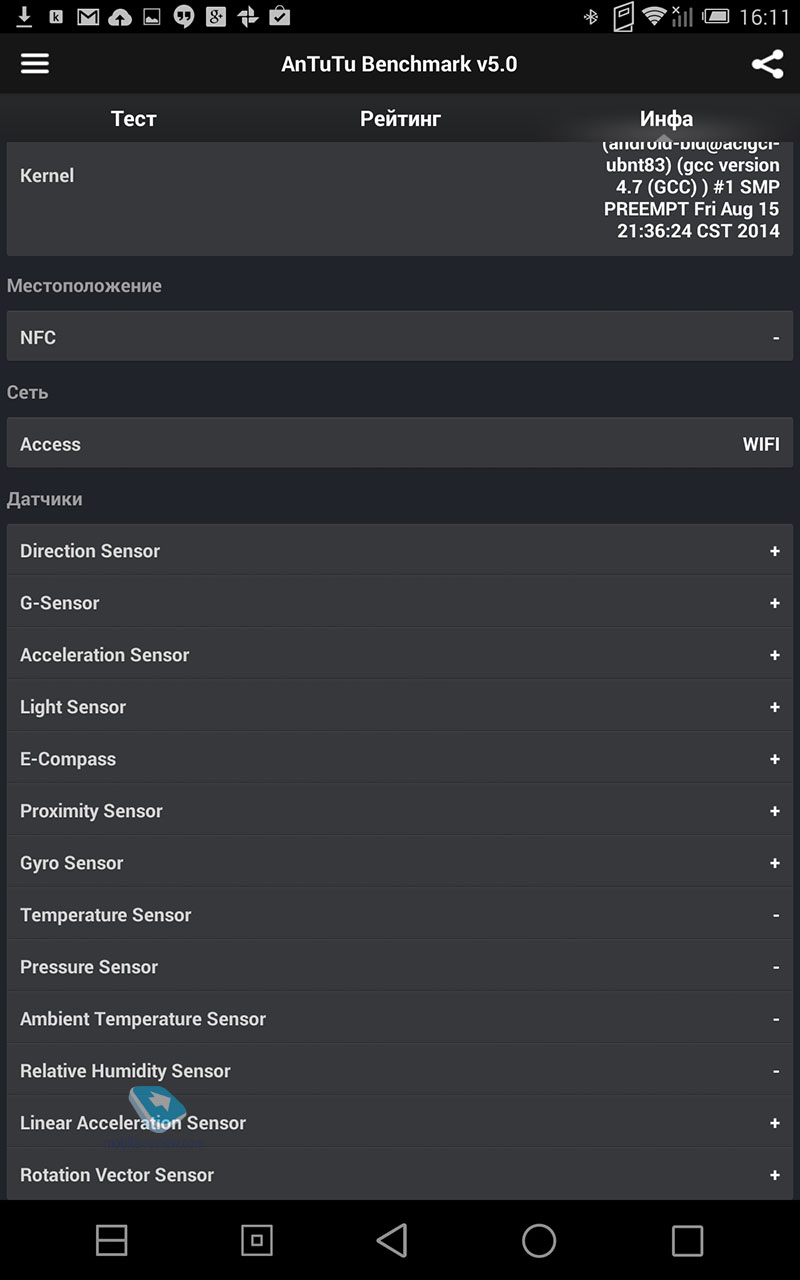Screen dimensions: 800x1280
Task: Open the Gmail notification icon
Action: [x=88, y=17]
